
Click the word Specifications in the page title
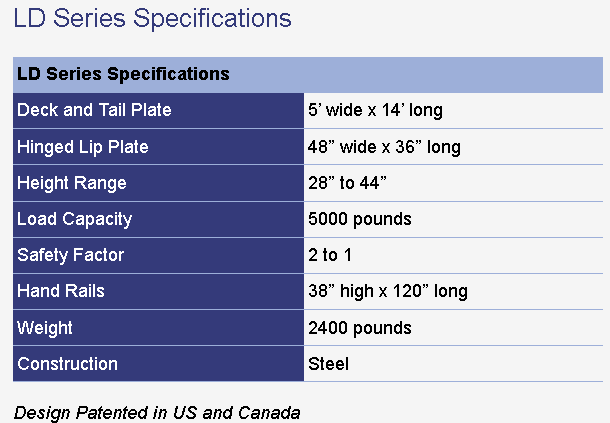point(212,18)
